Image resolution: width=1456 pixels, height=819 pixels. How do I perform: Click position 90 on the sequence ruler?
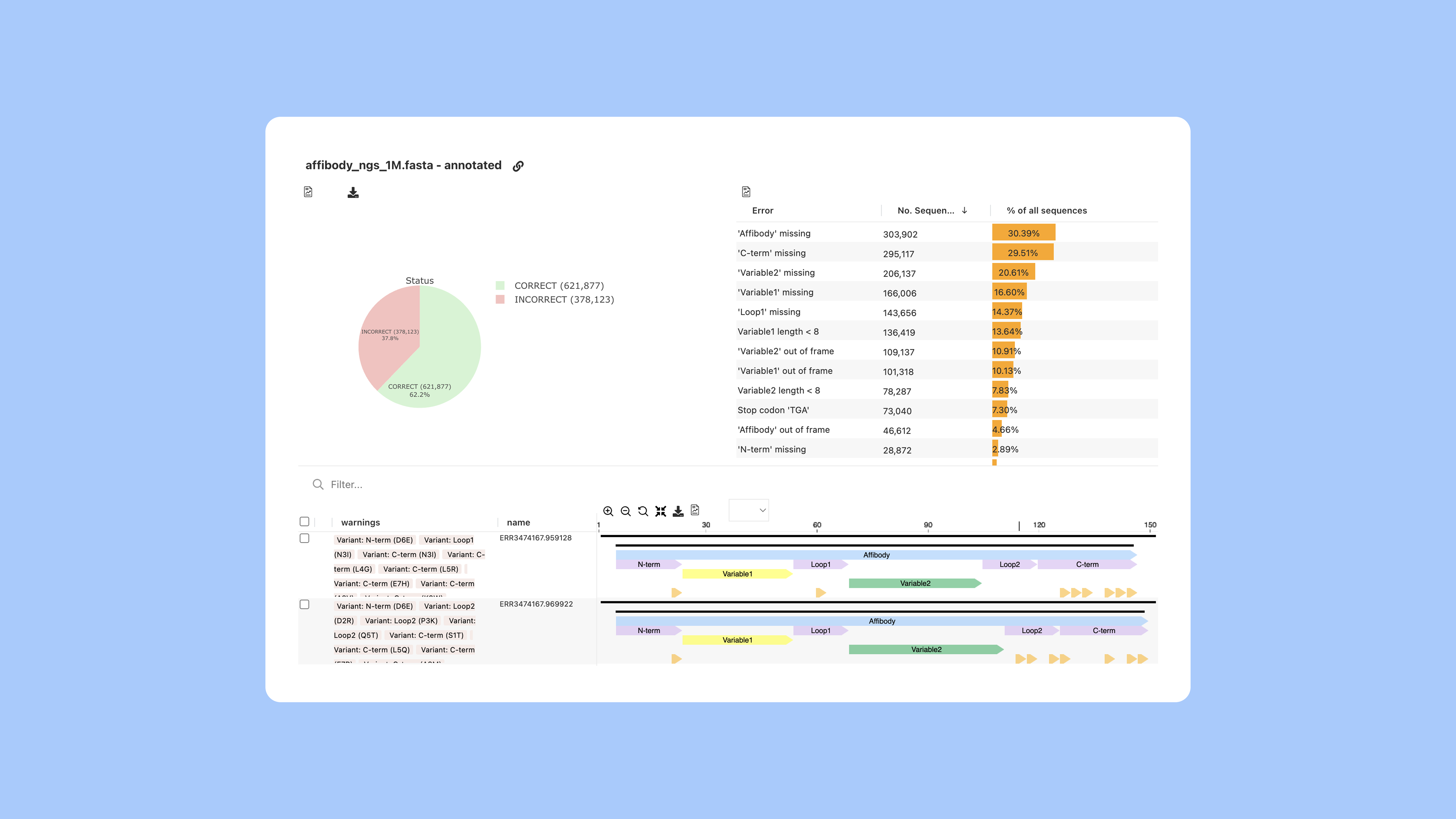coord(928,525)
